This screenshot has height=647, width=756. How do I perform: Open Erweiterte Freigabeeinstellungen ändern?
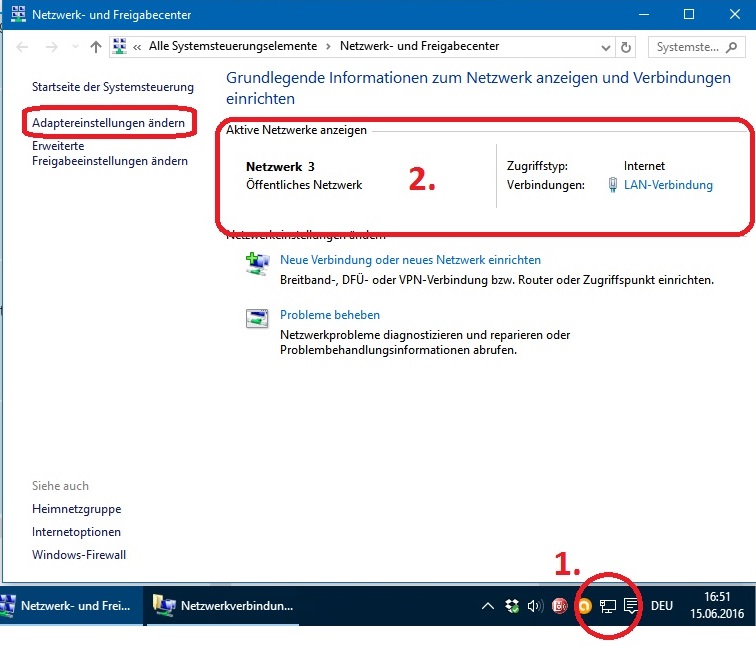(x=110, y=153)
